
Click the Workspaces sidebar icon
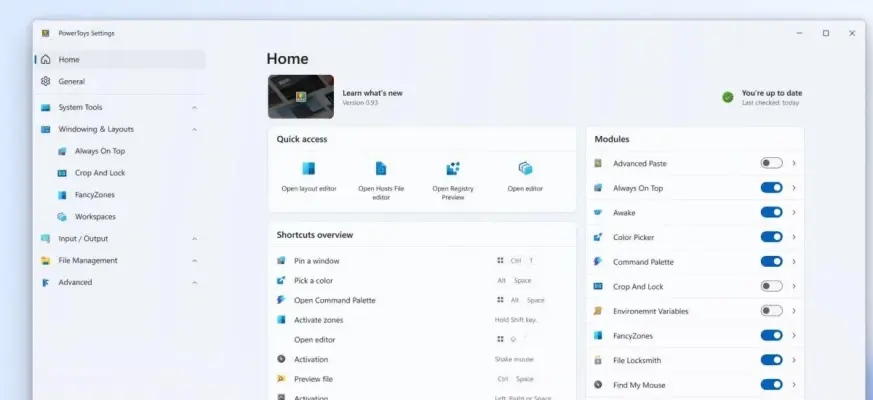coord(62,217)
